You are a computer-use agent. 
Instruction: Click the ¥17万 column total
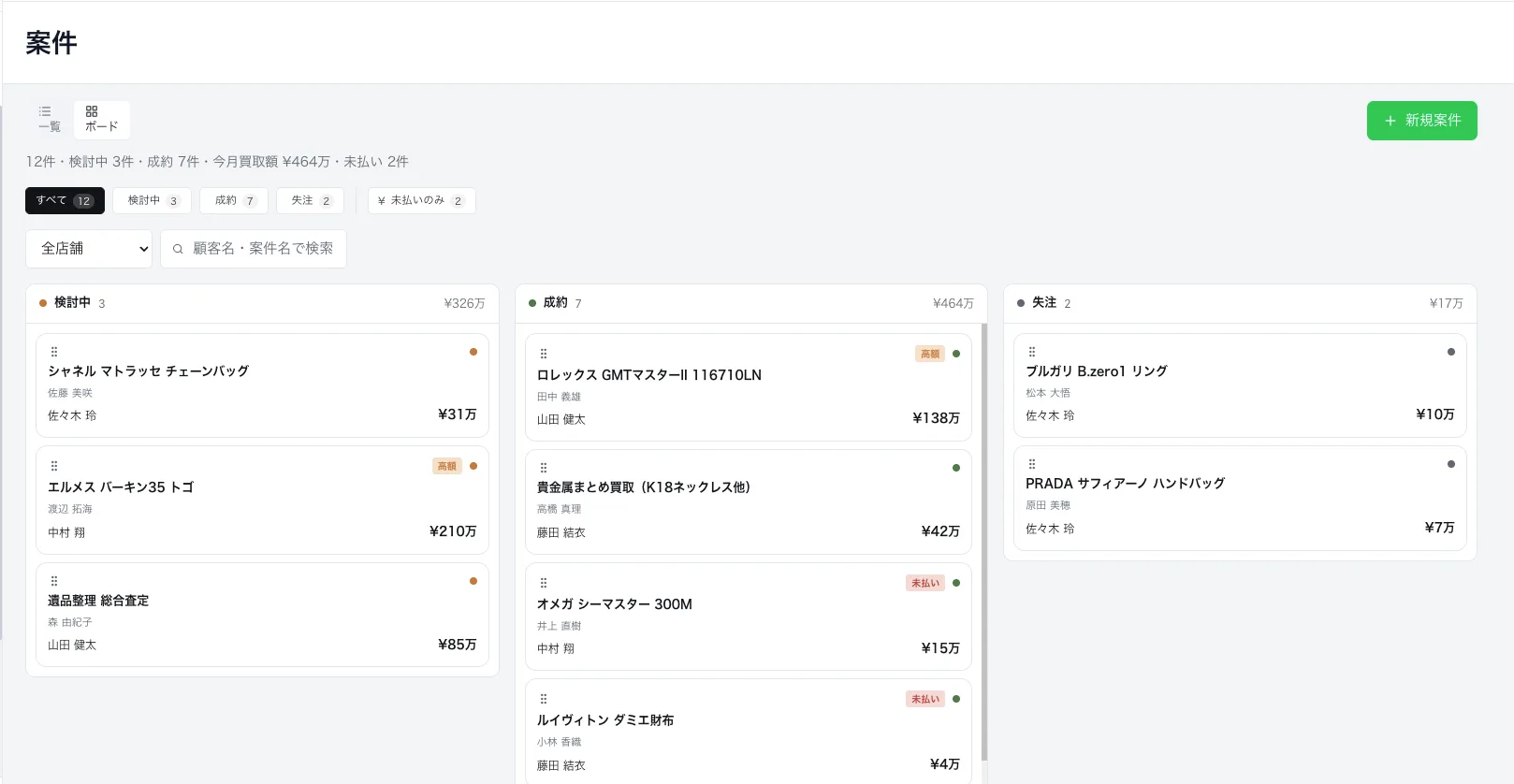tap(1446, 303)
